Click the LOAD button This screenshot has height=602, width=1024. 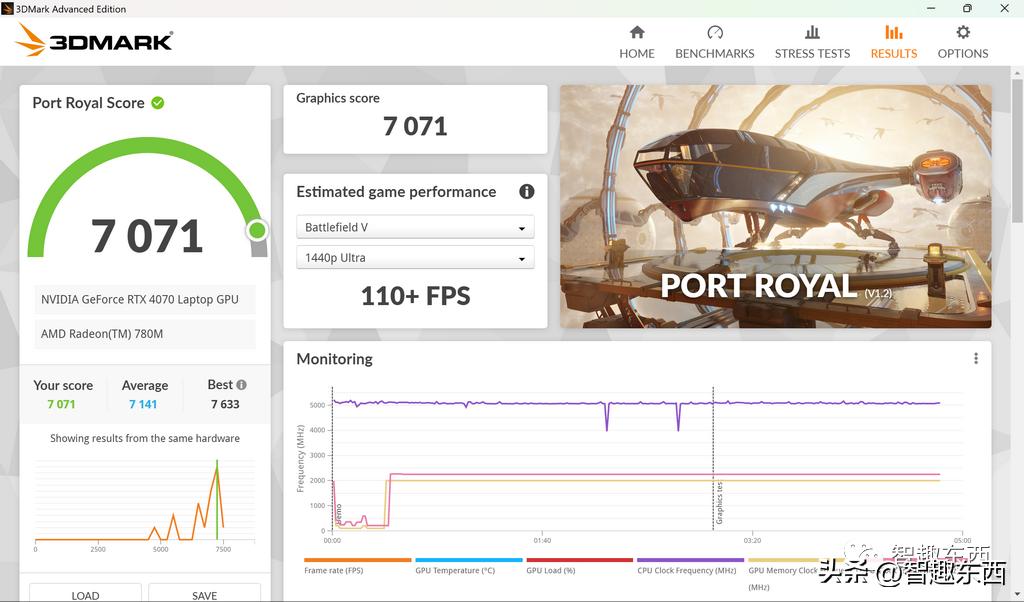[85, 594]
